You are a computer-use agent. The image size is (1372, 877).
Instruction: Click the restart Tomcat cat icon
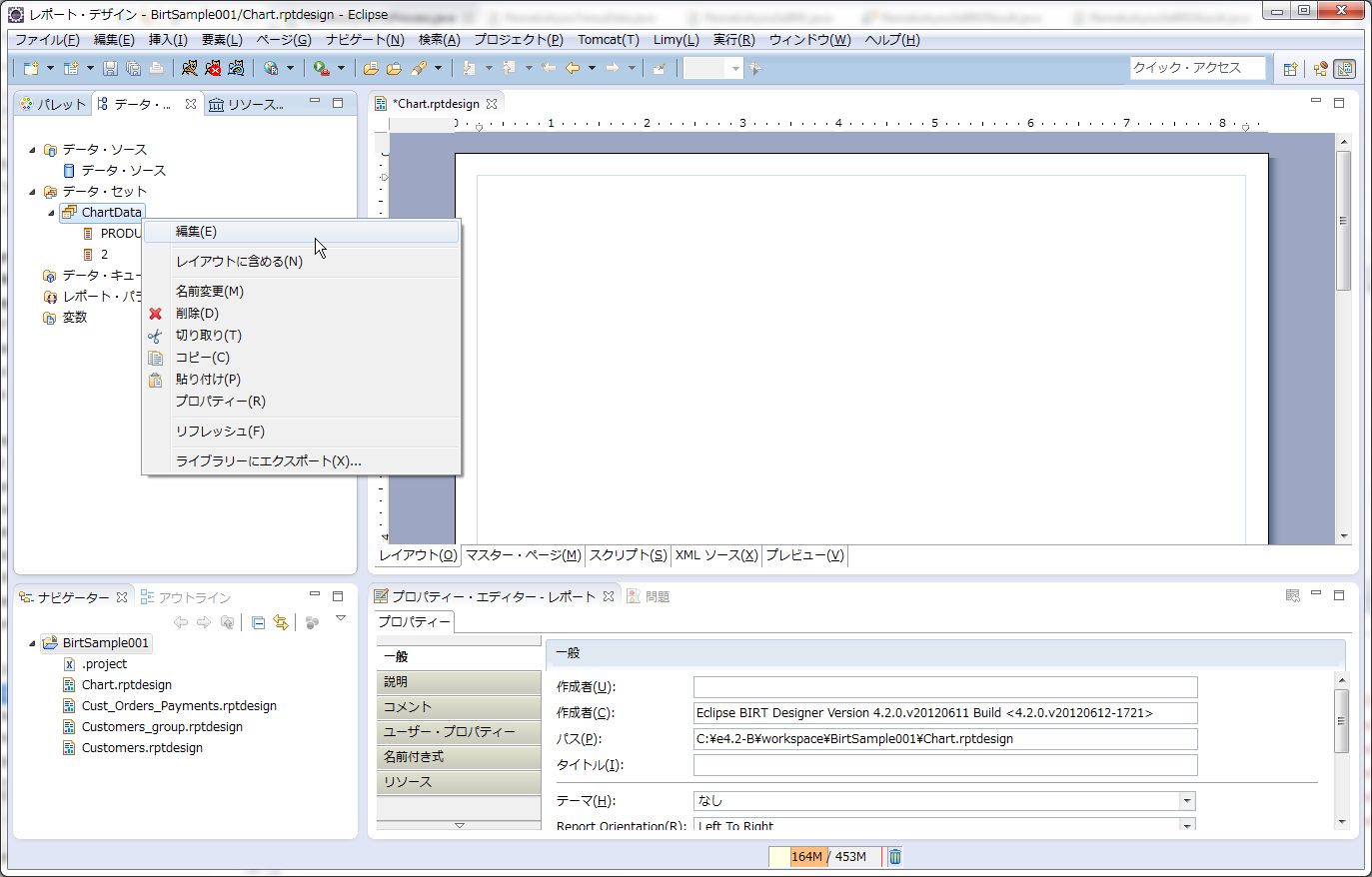[236, 68]
